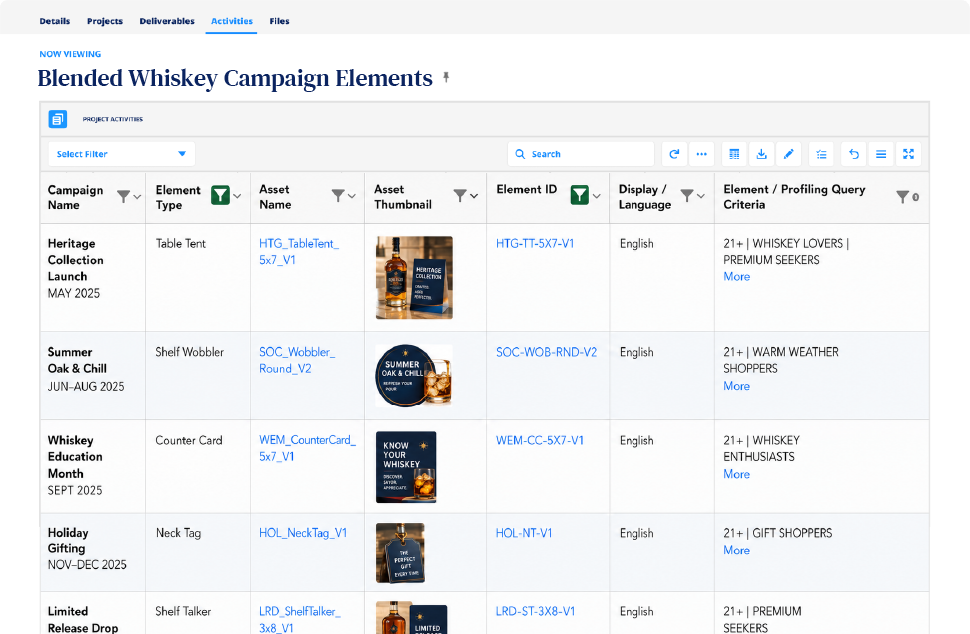
Task: Click the Display / Language filter funnel
Action: point(687,196)
